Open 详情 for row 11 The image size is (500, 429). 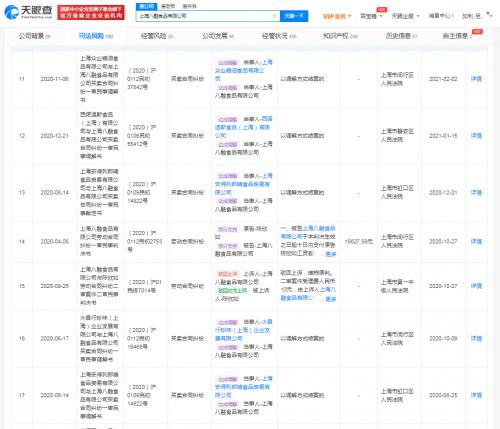point(476,79)
